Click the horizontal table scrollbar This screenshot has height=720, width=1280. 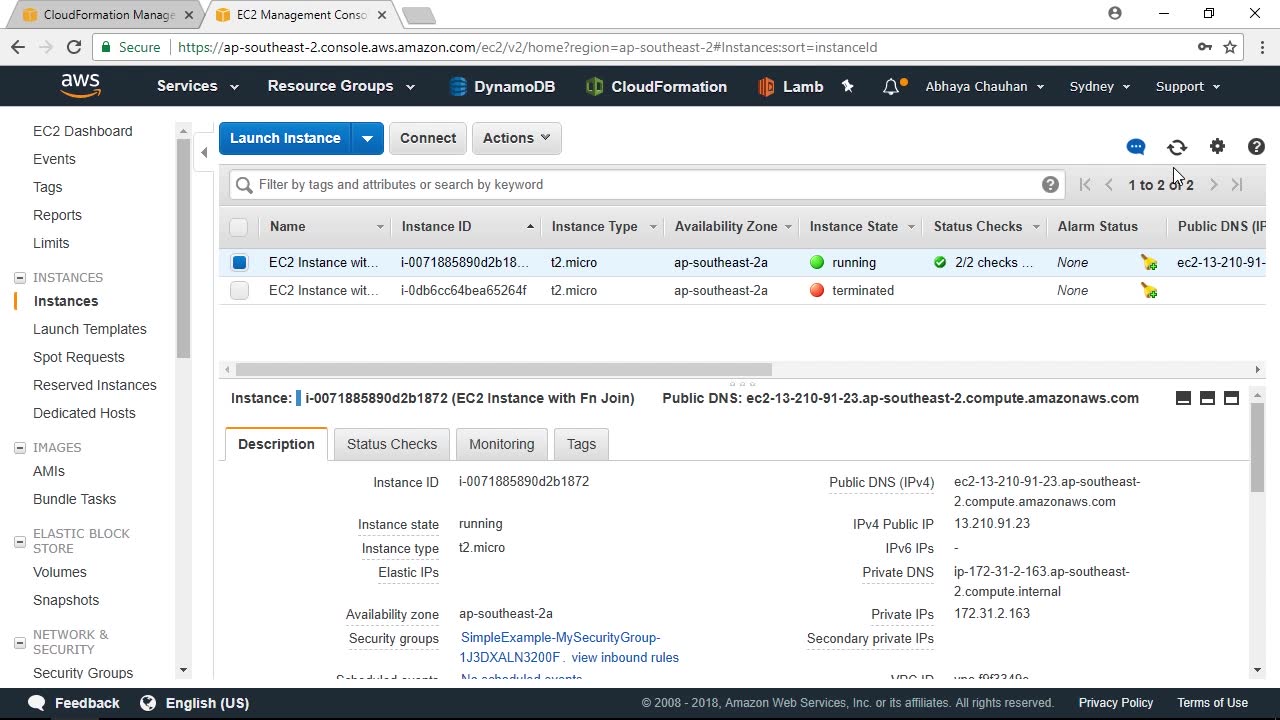click(x=503, y=370)
